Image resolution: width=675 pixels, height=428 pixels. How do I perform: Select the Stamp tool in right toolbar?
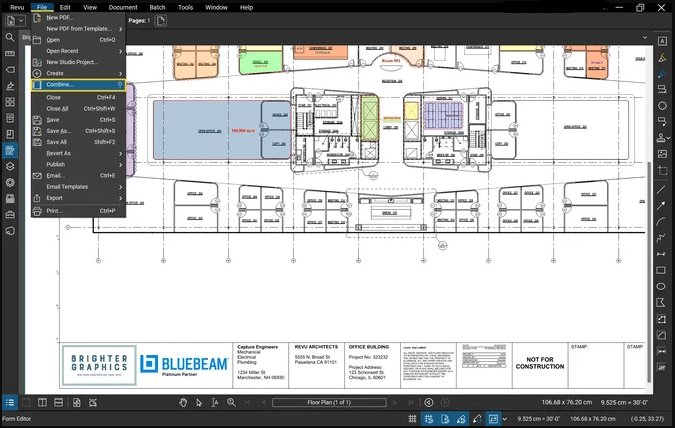pos(661,138)
